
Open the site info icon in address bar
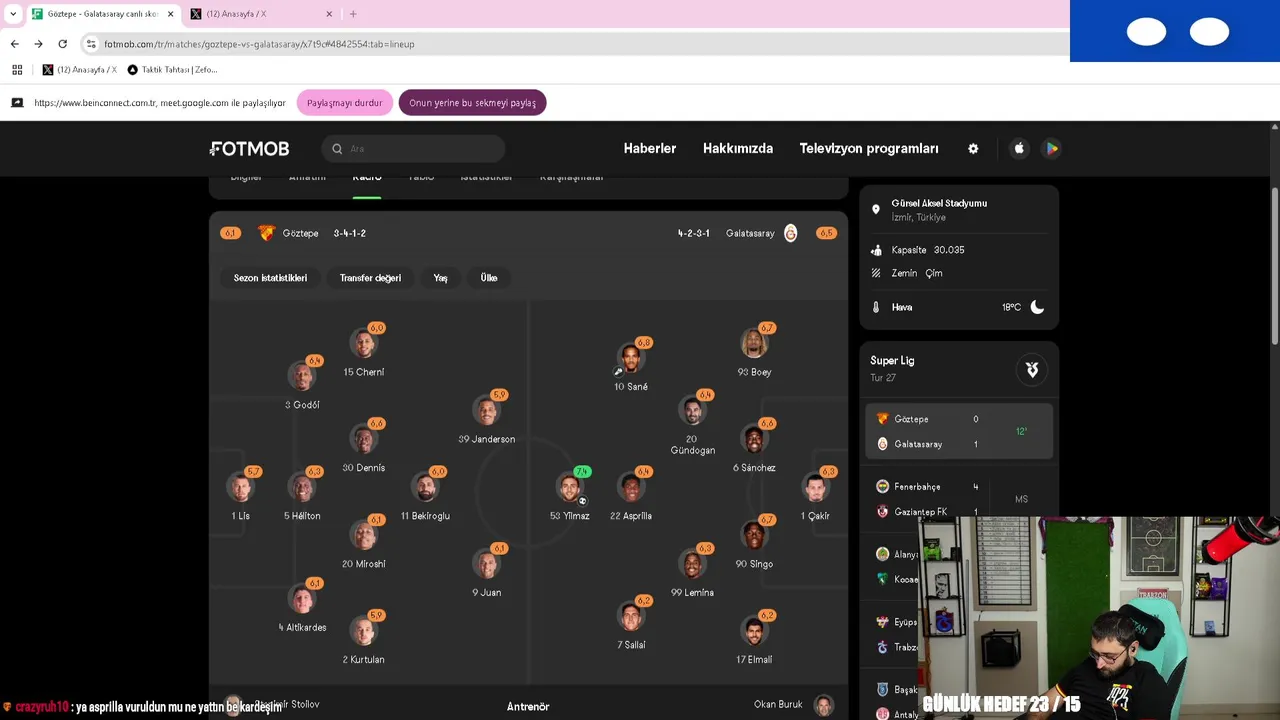point(91,44)
